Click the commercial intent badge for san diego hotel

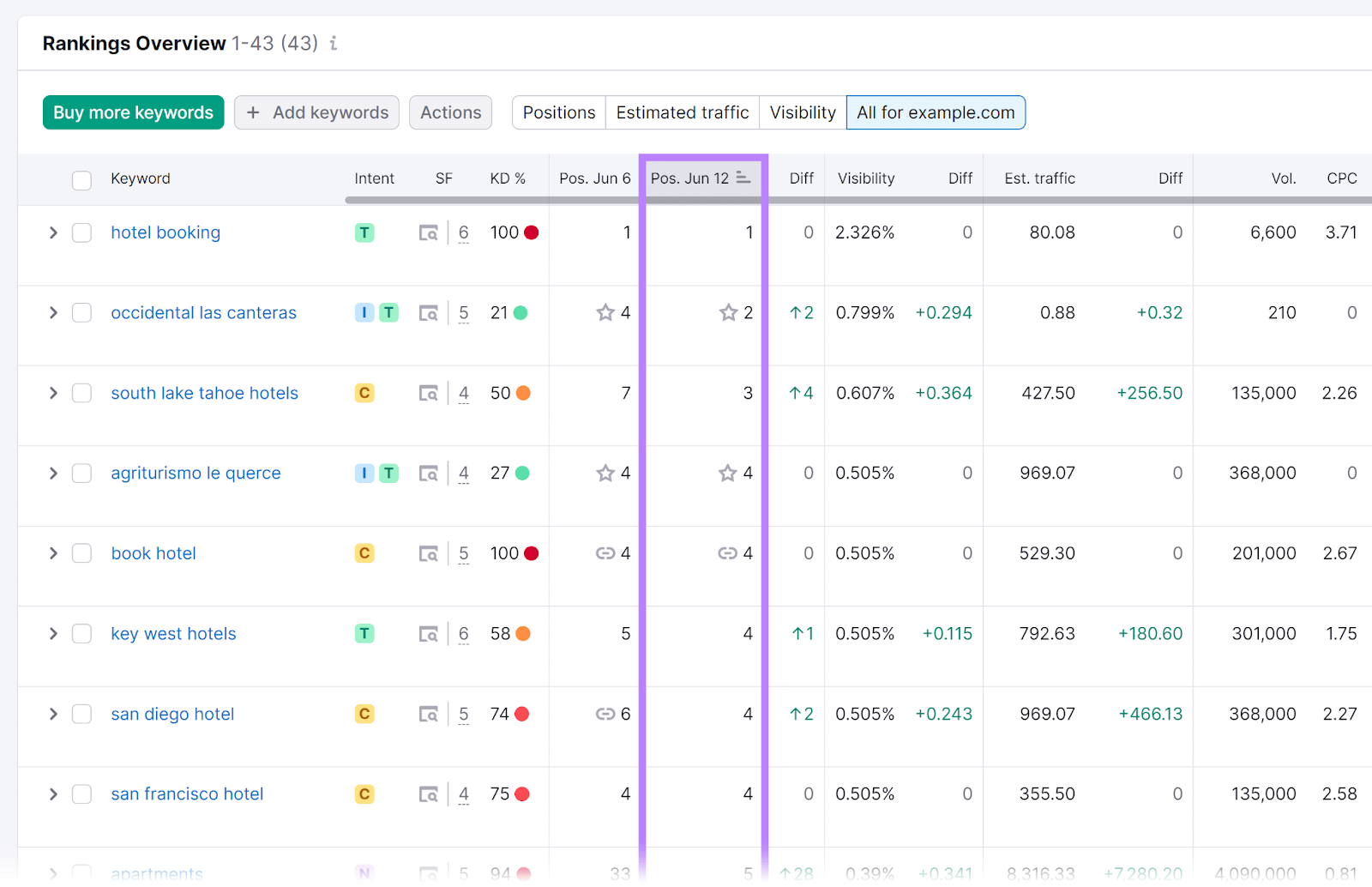(x=364, y=713)
